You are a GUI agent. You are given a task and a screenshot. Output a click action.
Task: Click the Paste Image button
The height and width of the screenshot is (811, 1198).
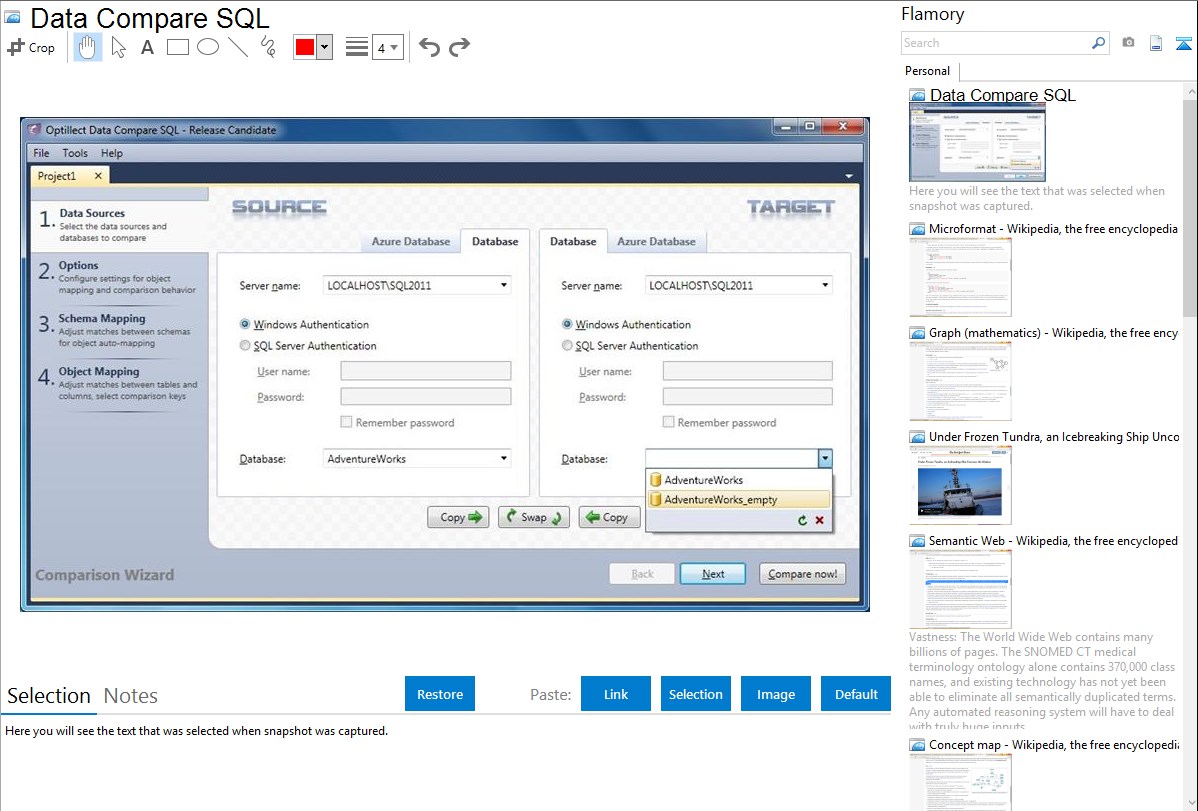775,694
